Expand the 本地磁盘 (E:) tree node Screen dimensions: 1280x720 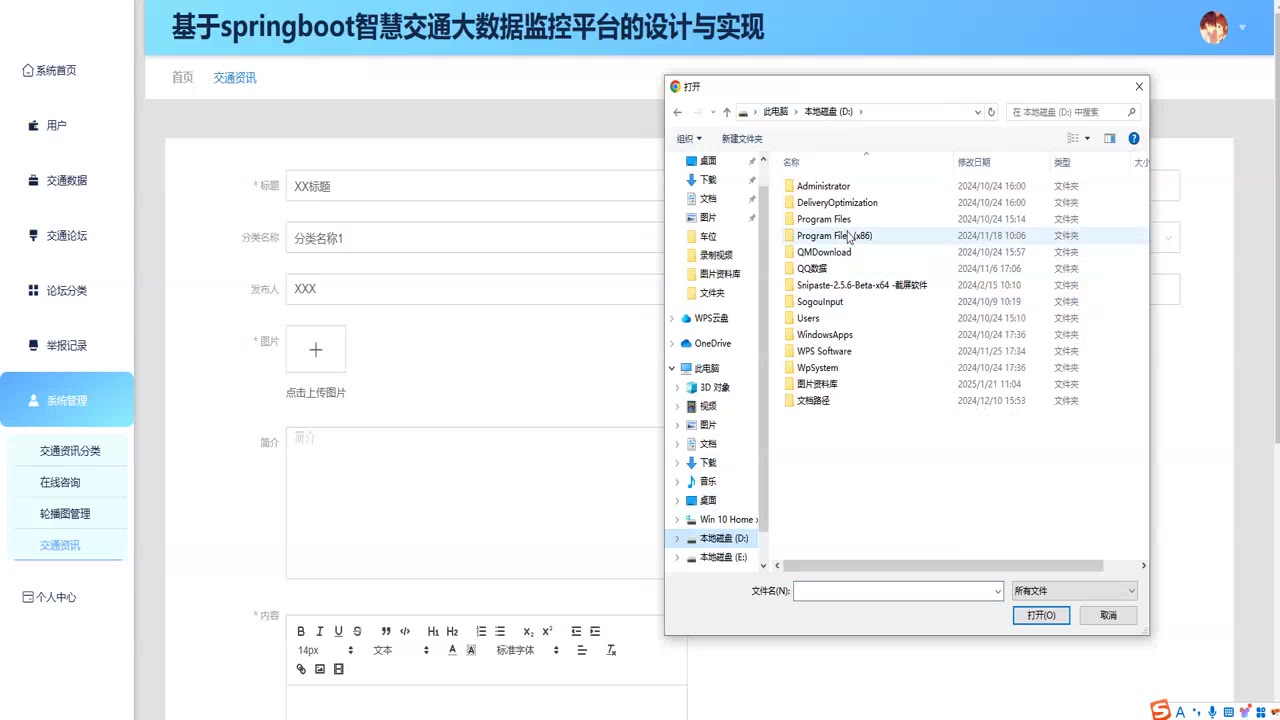[x=677, y=558]
